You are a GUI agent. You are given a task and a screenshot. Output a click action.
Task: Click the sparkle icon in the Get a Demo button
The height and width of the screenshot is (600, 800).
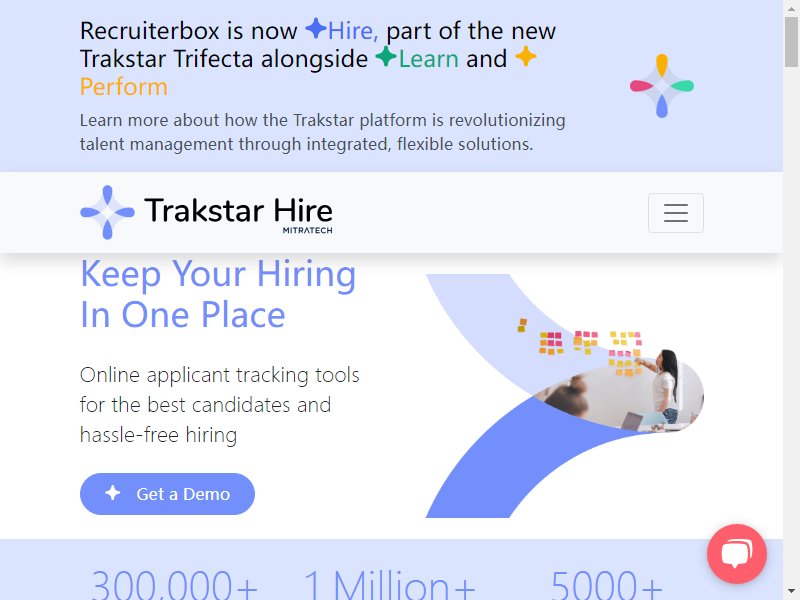tap(113, 493)
